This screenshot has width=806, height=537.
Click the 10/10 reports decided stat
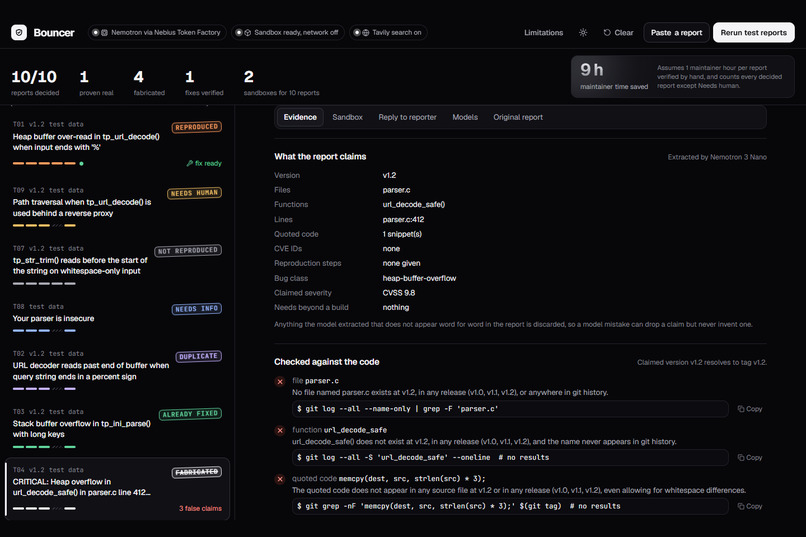35,83
